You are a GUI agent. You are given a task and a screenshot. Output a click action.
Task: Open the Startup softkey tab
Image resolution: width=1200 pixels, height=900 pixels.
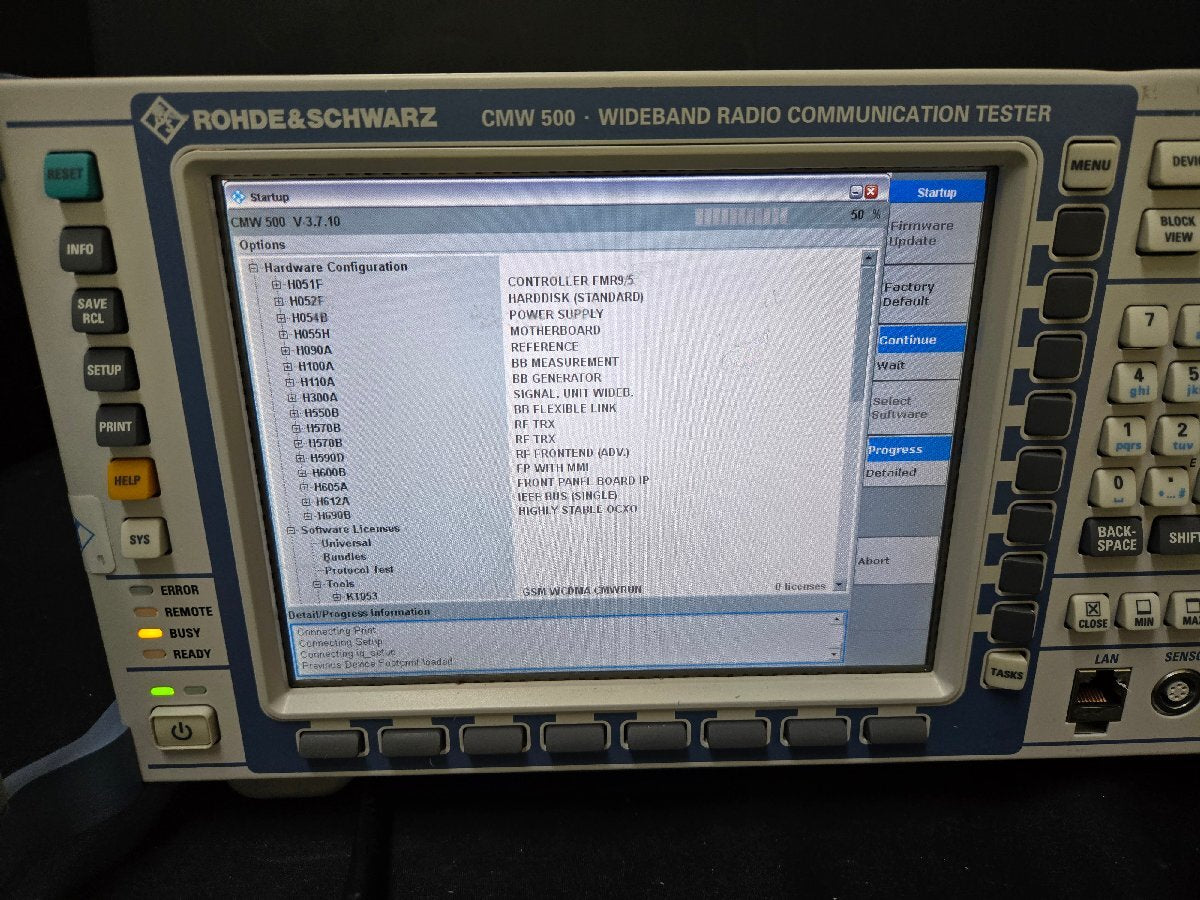click(x=936, y=192)
